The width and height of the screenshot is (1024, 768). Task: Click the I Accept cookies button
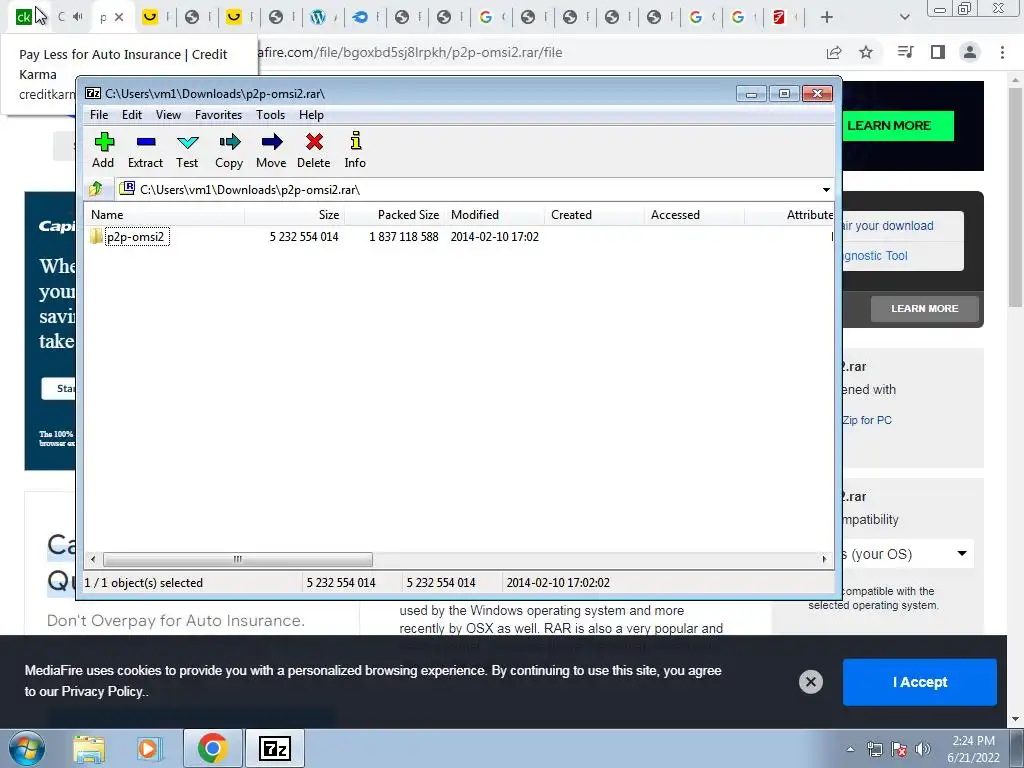coord(920,682)
